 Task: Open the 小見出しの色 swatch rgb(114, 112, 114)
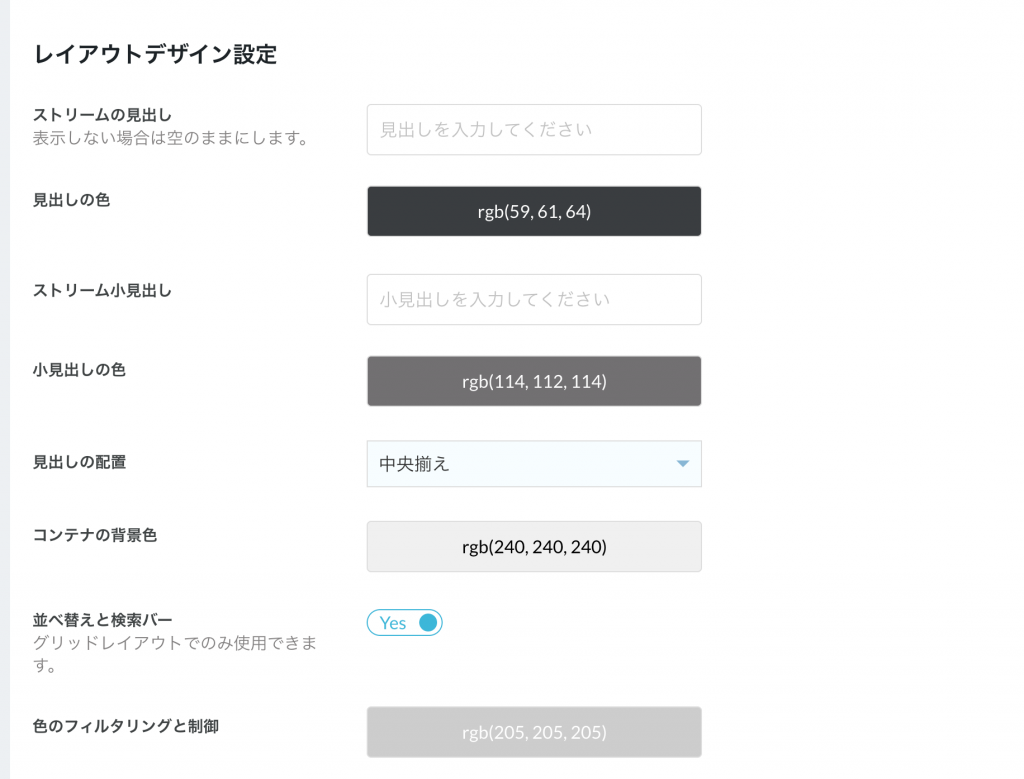pyautogui.click(x=534, y=381)
